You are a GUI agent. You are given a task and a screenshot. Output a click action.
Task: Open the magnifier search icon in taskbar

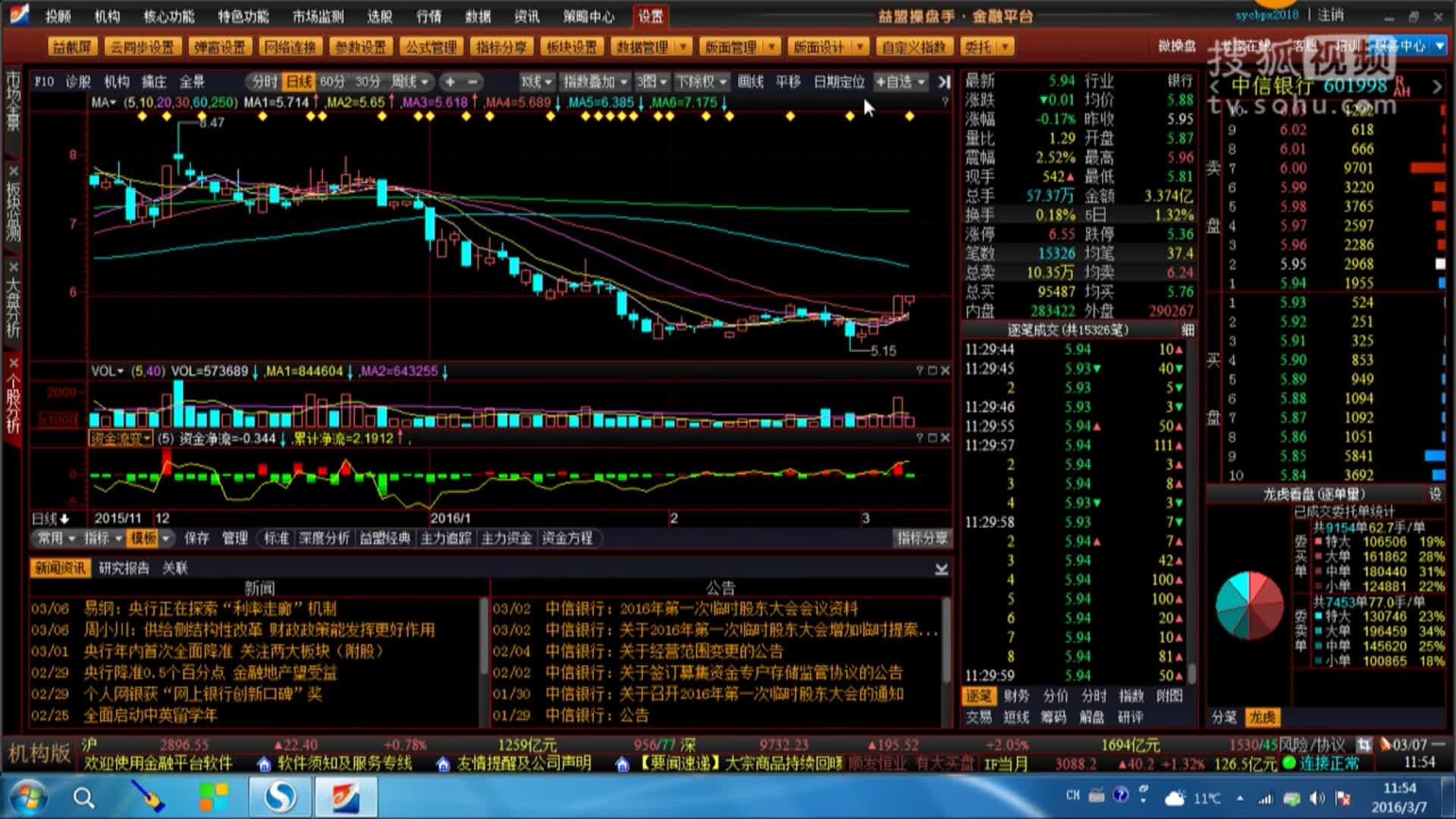coord(83,798)
